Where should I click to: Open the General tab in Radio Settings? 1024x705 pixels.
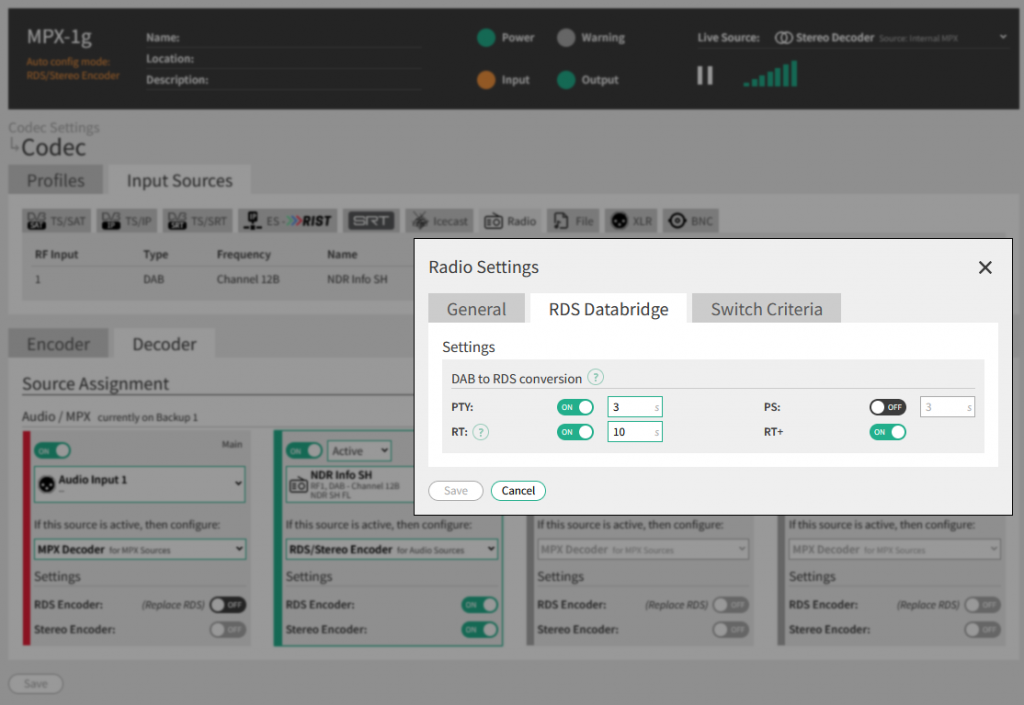pos(476,309)
